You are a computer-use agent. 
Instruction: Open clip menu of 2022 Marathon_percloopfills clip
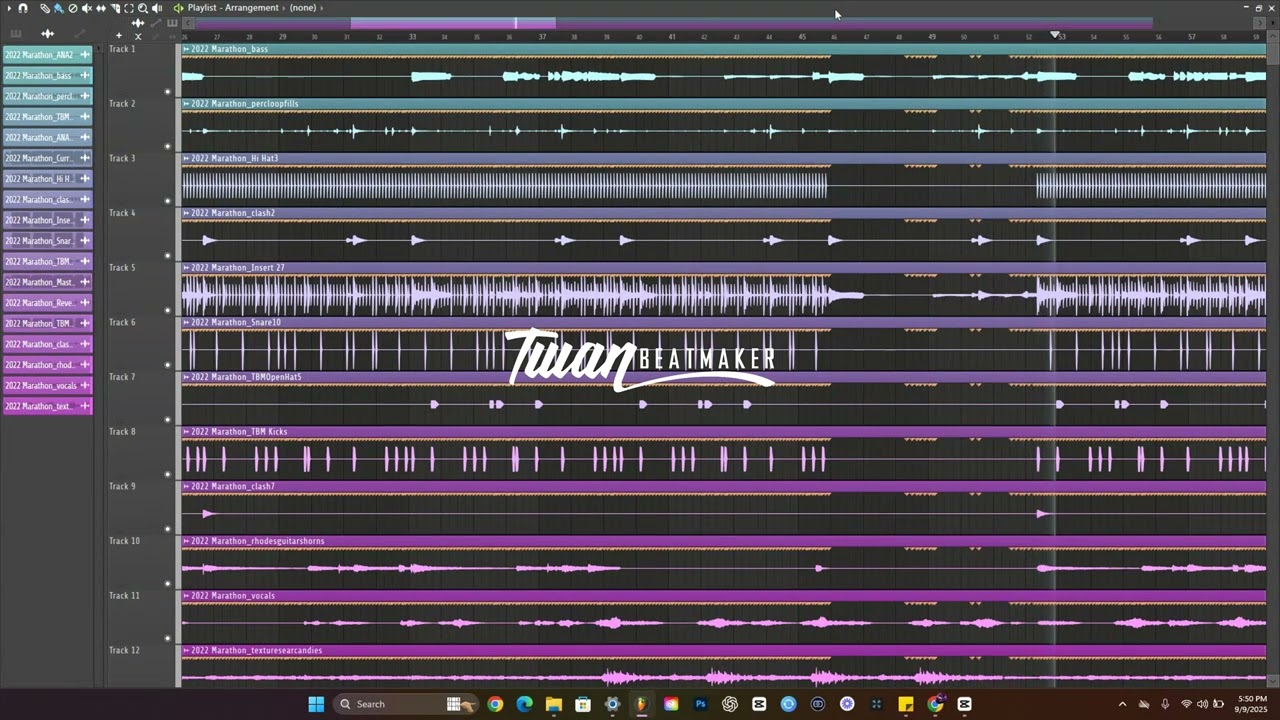(x=186, y=104)
